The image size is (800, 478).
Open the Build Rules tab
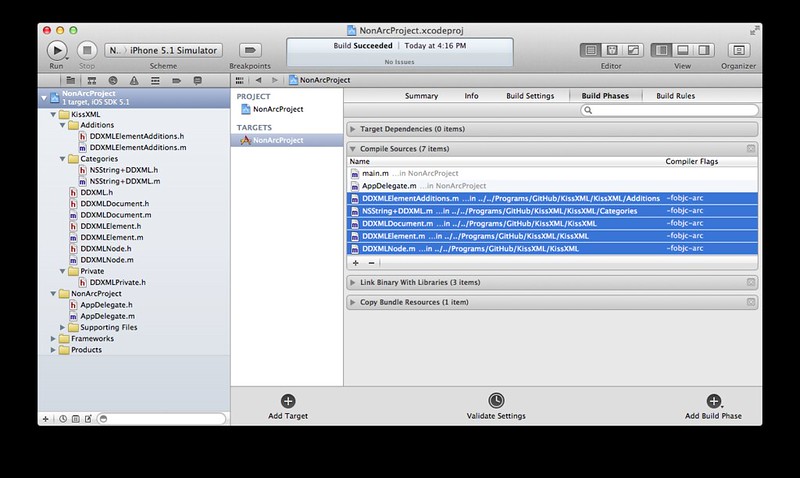point(676,96)
